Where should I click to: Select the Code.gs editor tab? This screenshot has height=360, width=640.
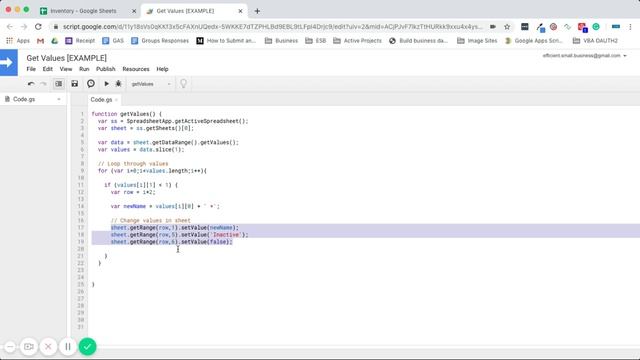pos(101,100)
